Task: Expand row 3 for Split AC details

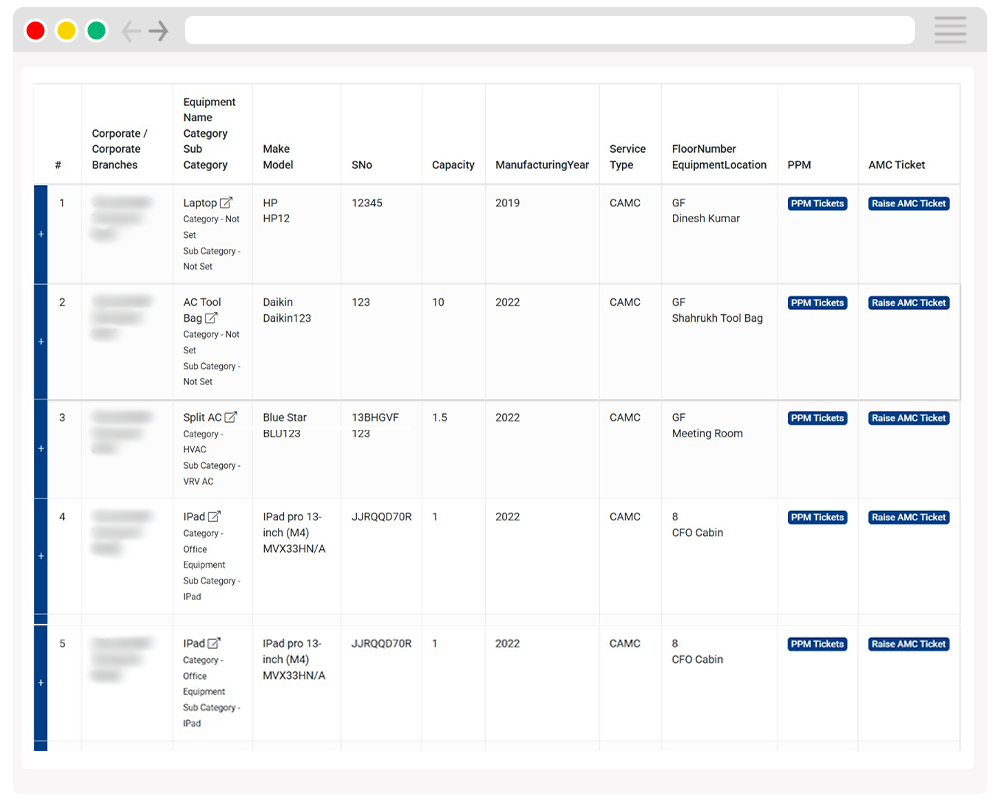Action: pos(41,449)
